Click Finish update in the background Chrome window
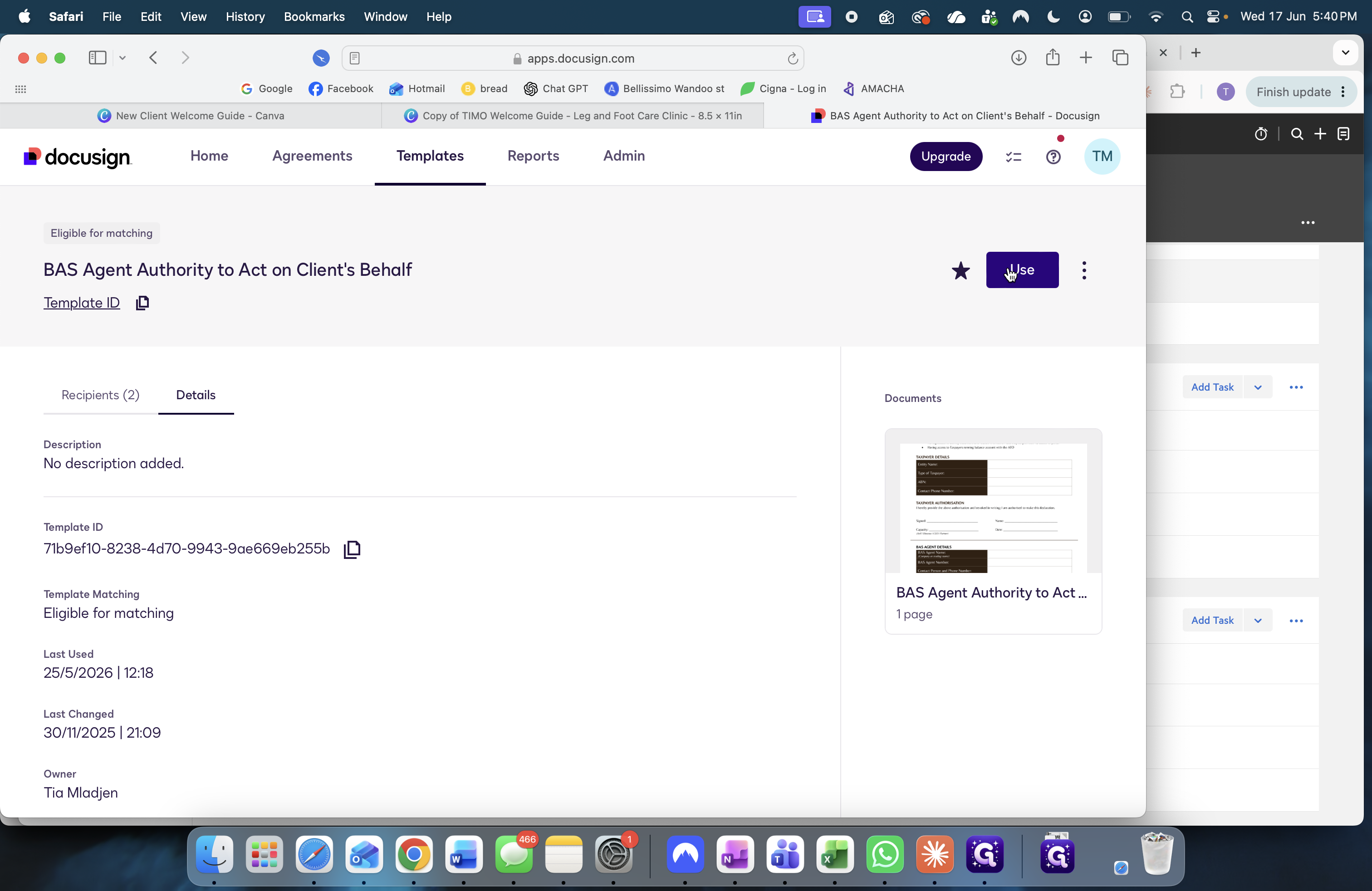Screen dimensions: 1372x891 (1301, 92)
